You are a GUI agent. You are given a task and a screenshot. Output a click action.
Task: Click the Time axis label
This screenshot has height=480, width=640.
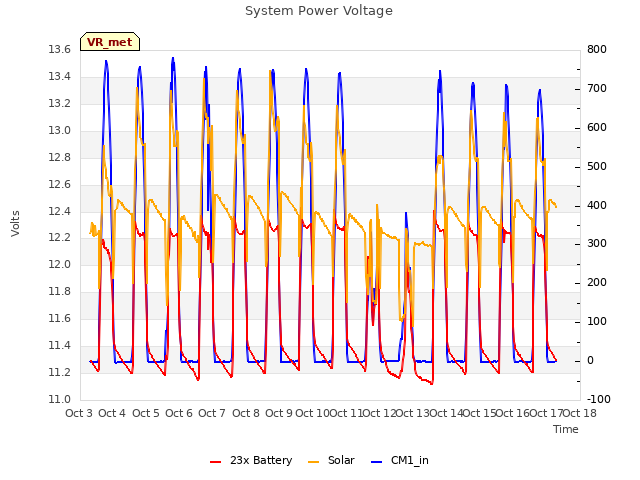[566, 429]
